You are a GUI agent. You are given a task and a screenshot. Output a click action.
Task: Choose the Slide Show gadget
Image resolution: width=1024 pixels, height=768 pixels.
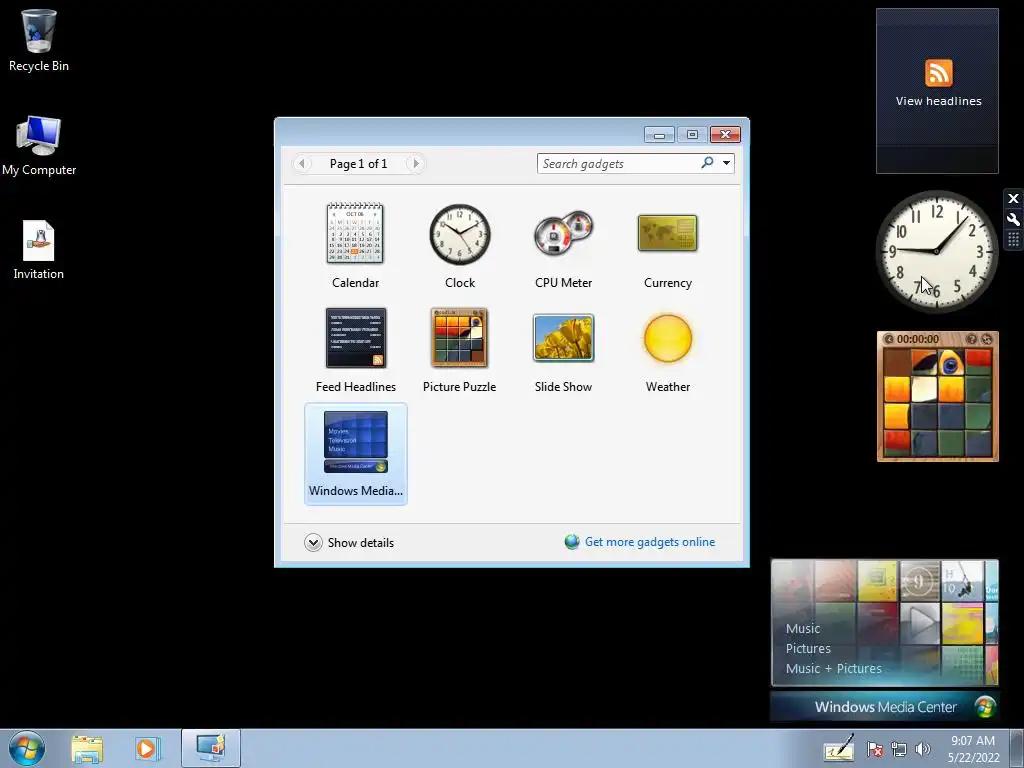(x=563, y=338)
